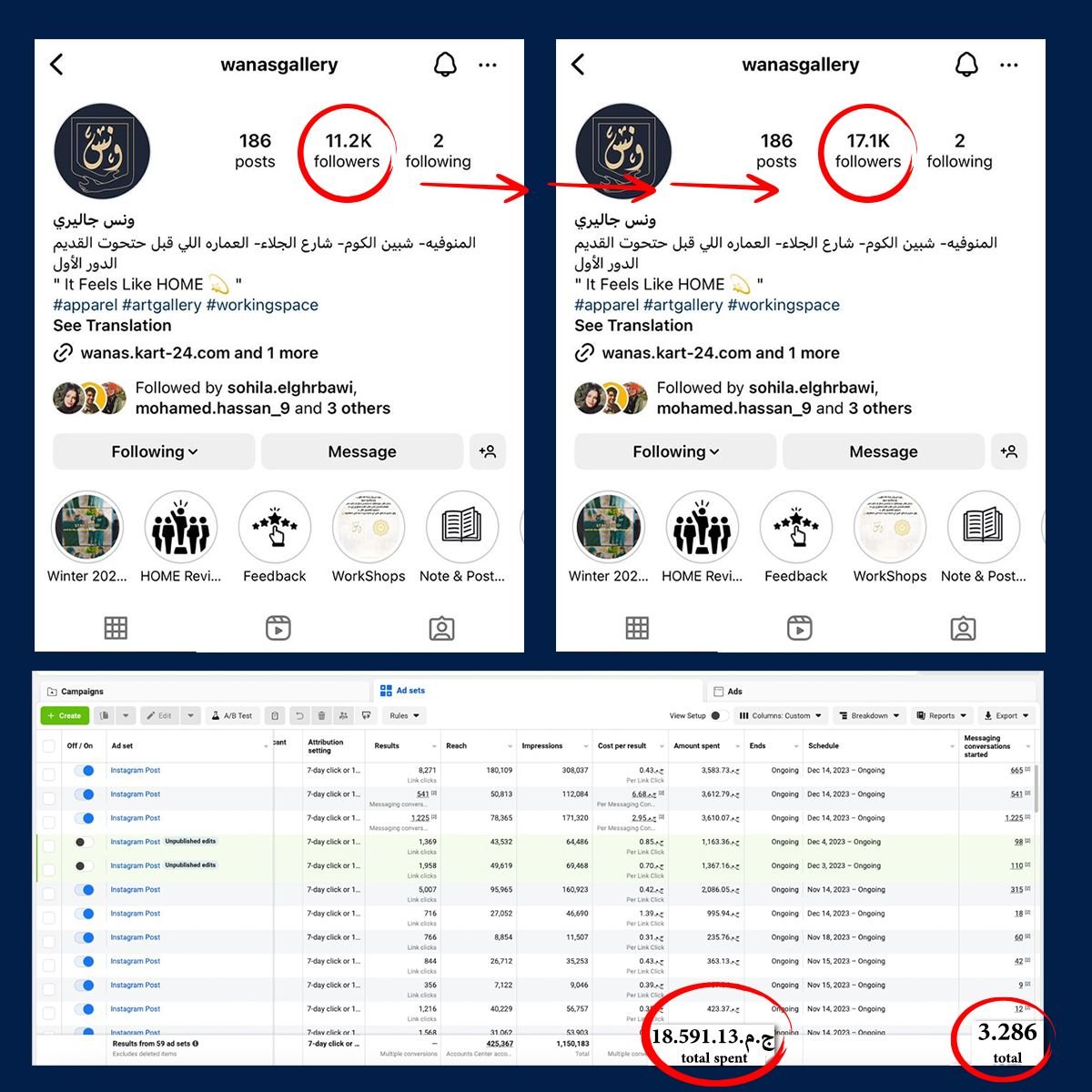Viewport: 1092px width, 1092px height.
Task: Toggle the View Setup switch
Action: (x=717, y=715)
